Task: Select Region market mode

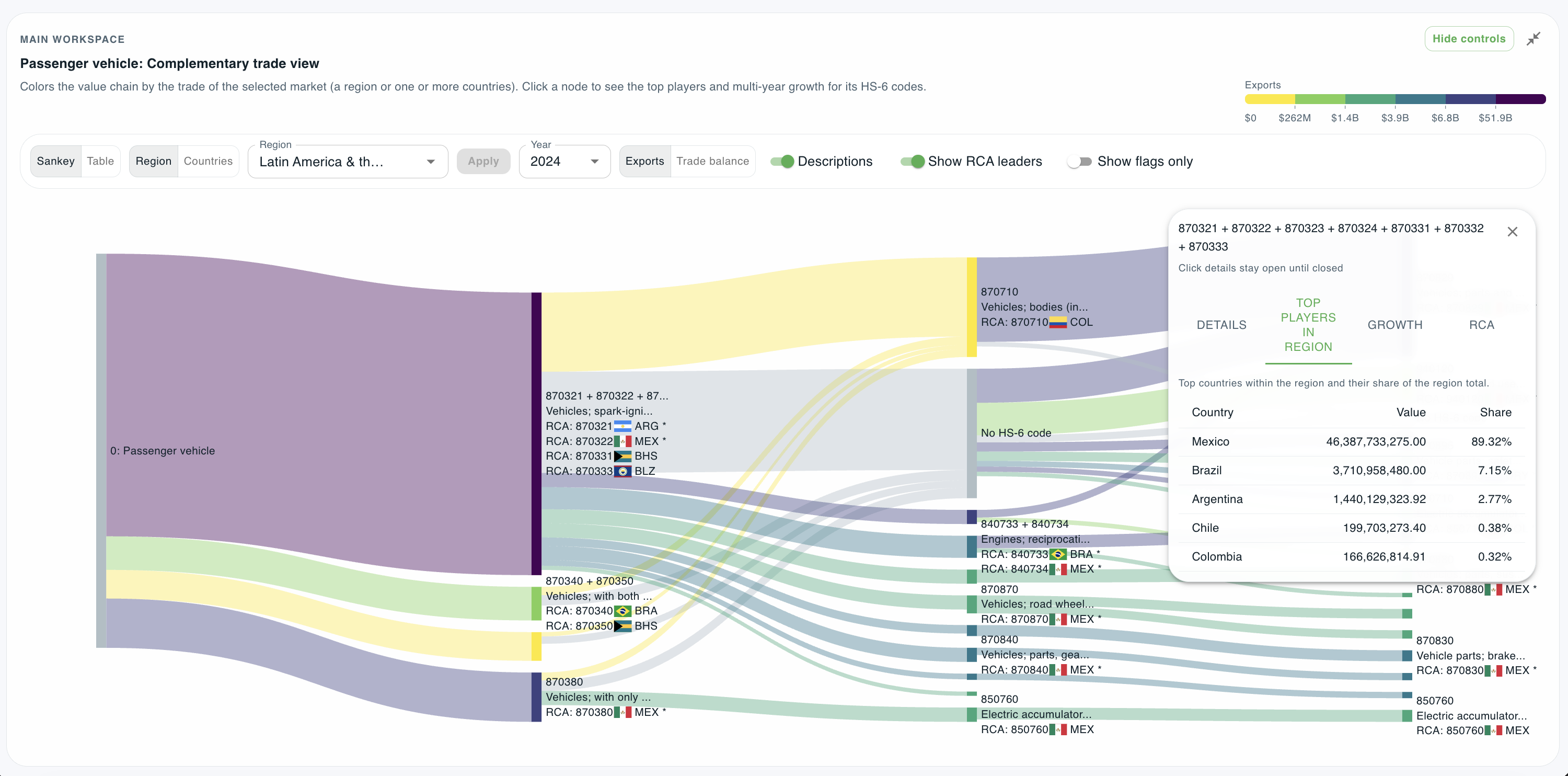Action: pyautogui.click(x=153, y=162)
